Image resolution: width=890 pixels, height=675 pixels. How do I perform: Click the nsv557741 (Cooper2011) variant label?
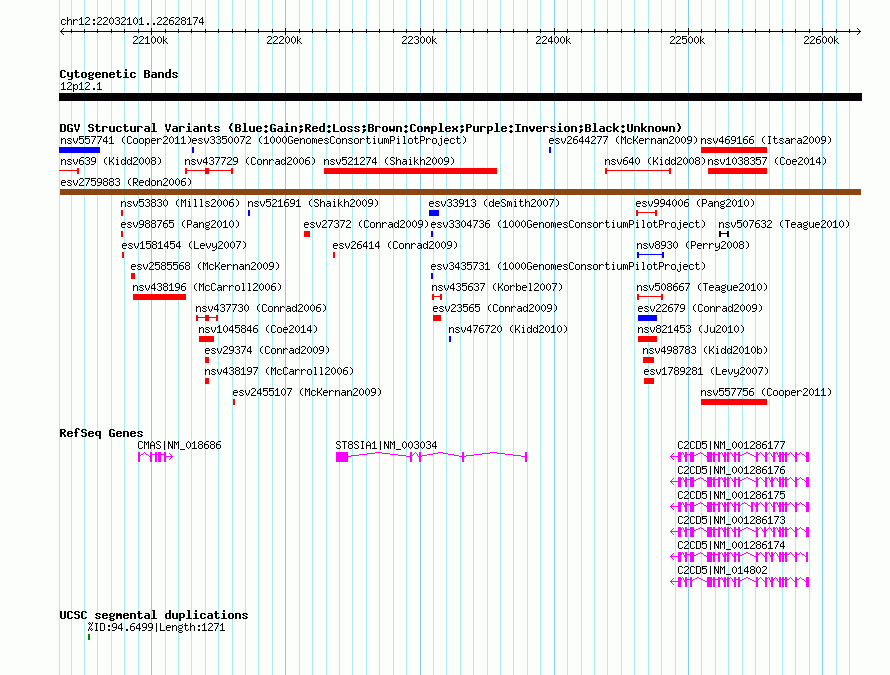[125, 140]
